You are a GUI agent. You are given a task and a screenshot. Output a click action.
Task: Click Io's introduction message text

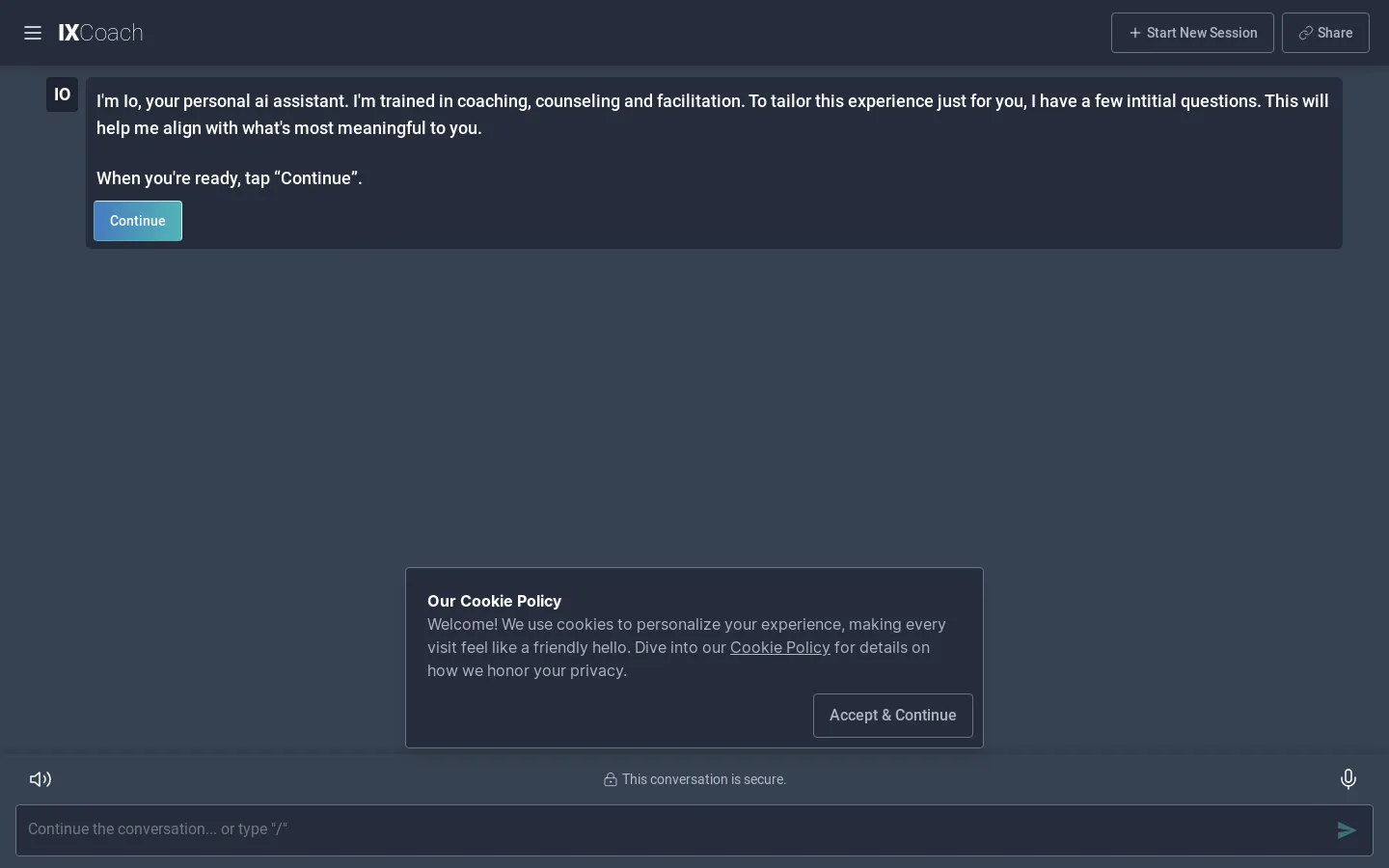pyautogui.click(x=713, y=115)
